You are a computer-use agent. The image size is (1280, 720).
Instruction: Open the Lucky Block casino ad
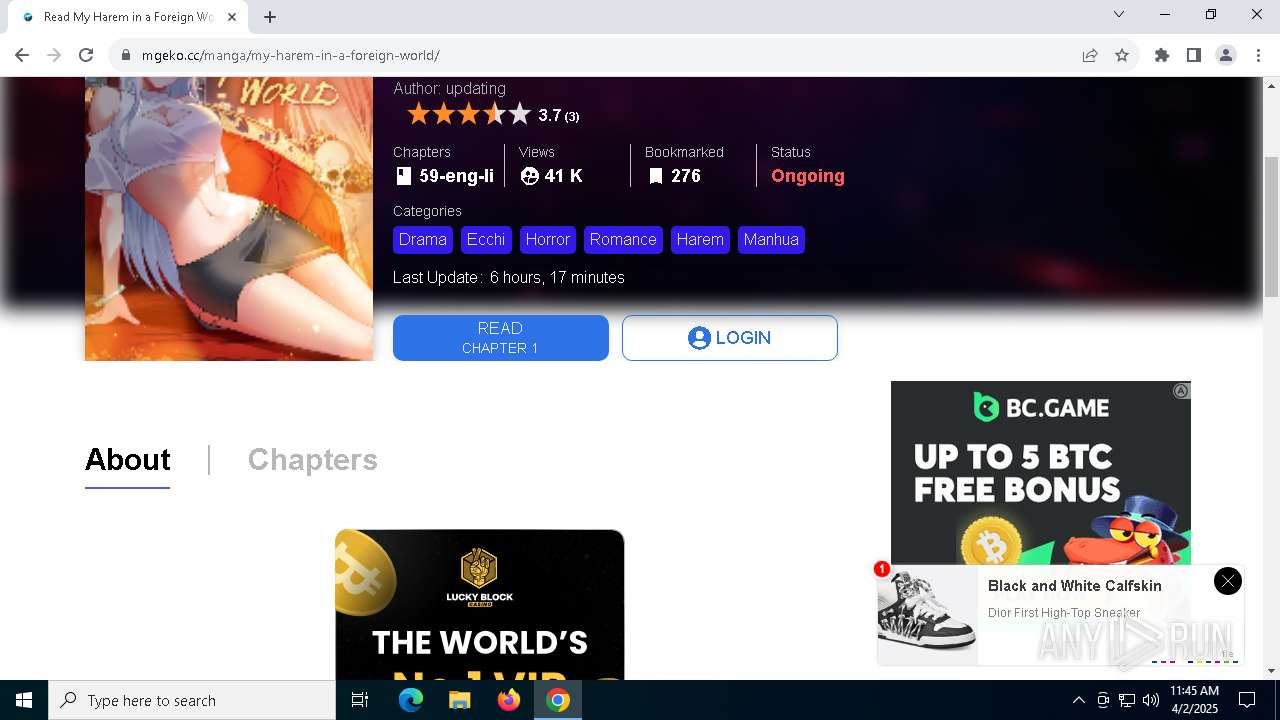480,604
